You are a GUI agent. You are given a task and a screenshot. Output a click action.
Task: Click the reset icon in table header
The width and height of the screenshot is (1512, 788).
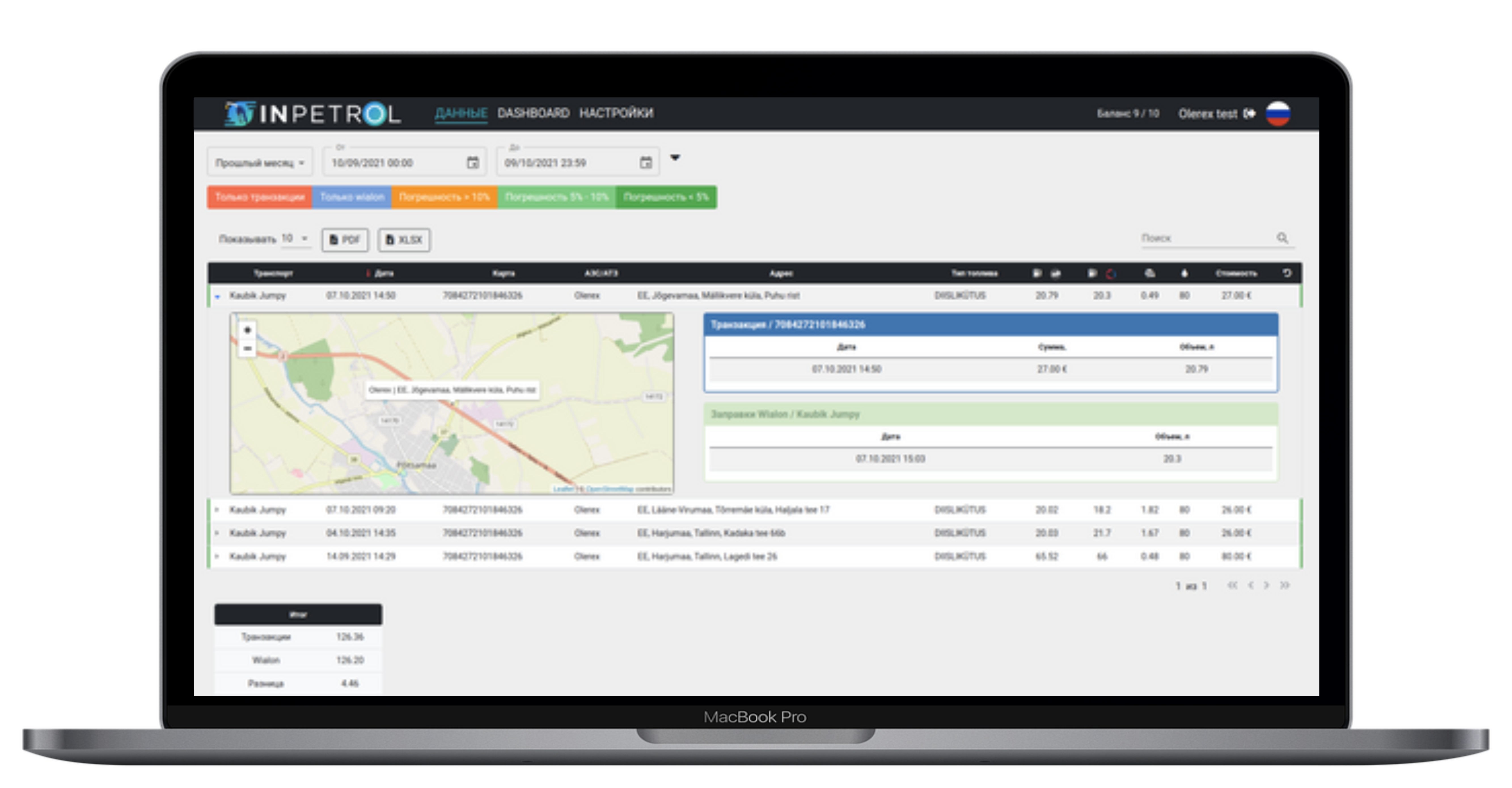[x=1287, y=273]
